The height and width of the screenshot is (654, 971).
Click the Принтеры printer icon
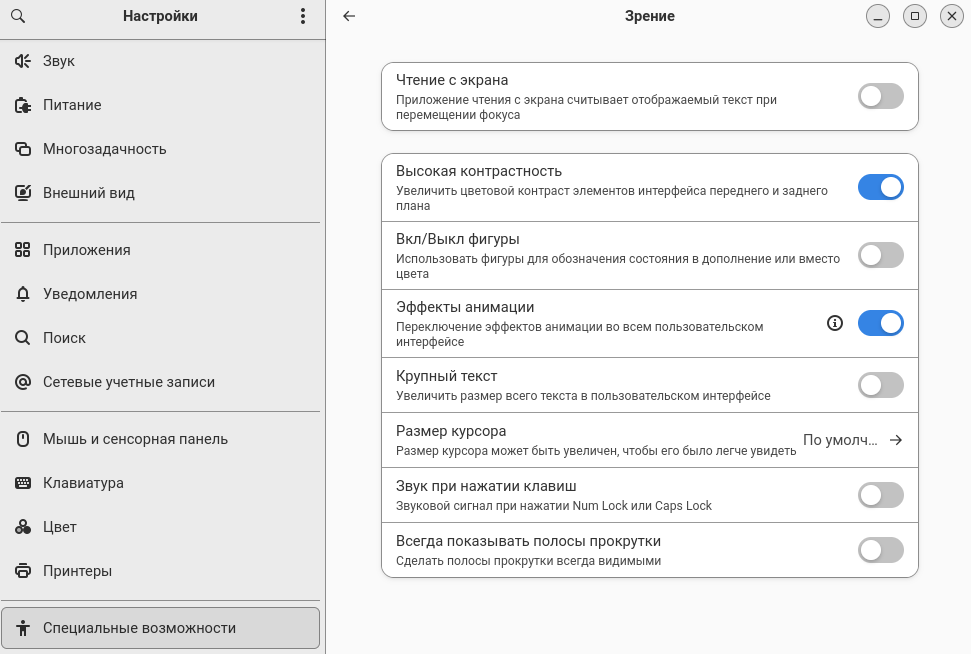[x=23, y=571]
